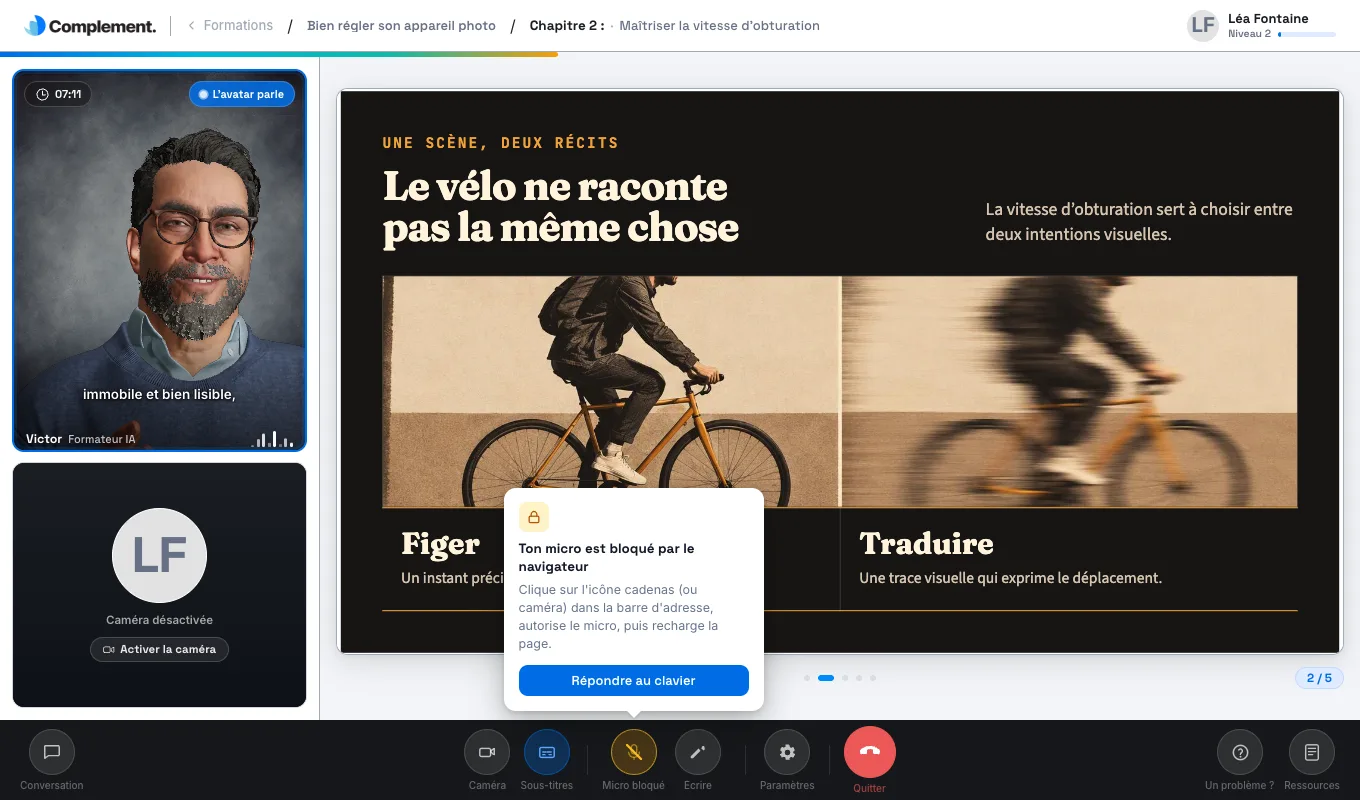The height and width of the screenshot is (800, 1360).
Task: Click the Niveau 2 progress bar
Action: point(1306,34)
